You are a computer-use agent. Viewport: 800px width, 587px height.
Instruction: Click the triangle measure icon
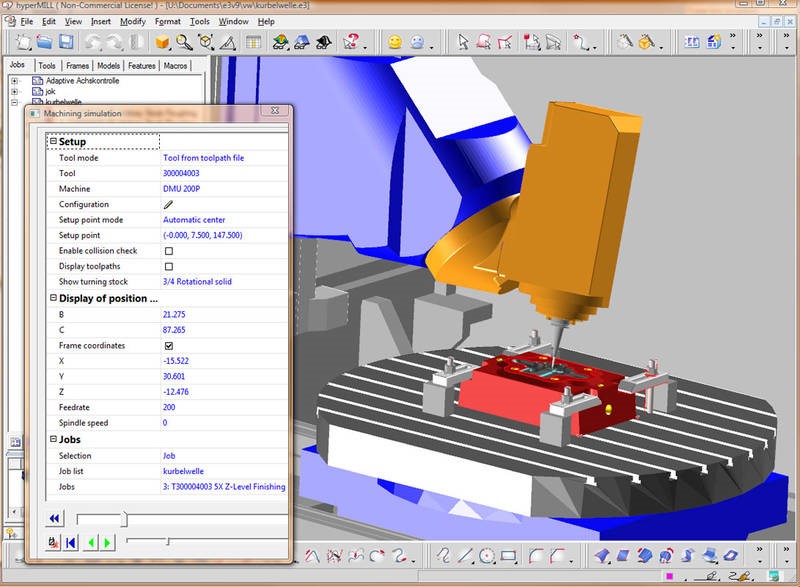228,43
